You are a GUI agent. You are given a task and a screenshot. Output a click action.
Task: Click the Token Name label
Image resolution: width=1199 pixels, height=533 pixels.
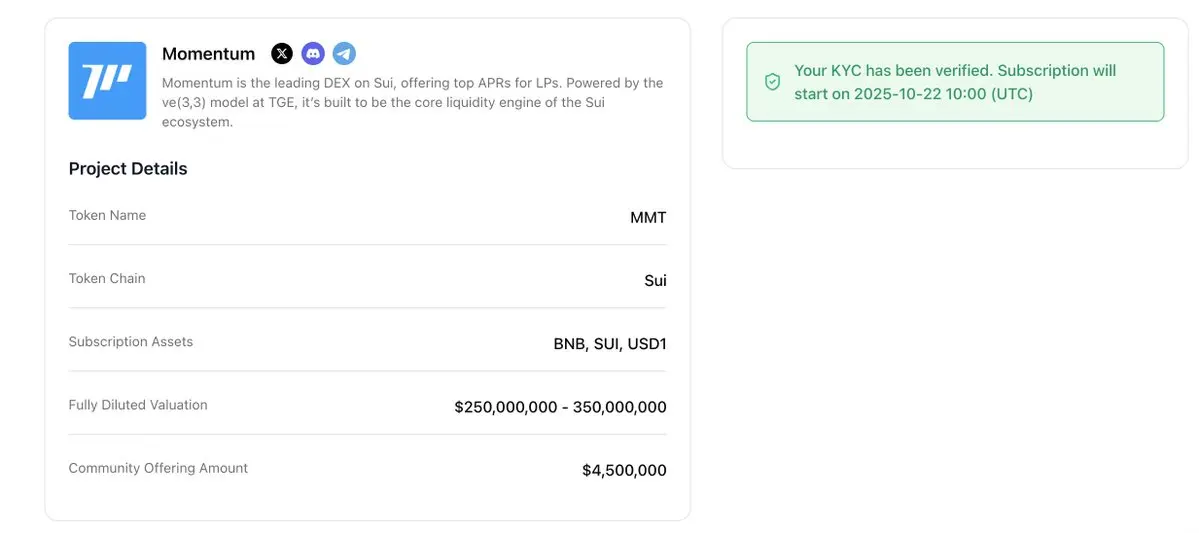[x=107, y=215]
